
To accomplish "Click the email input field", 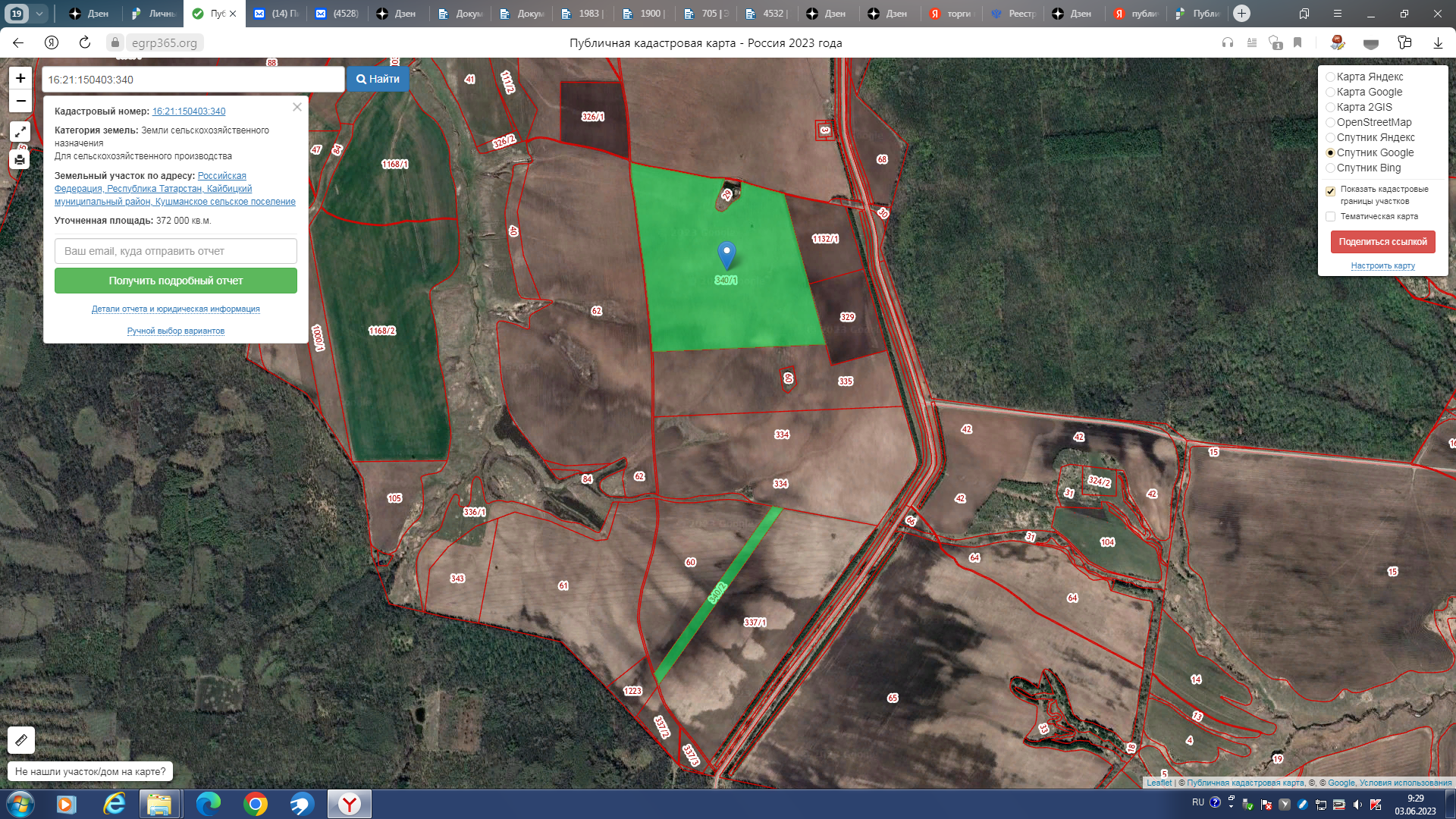I will pyautogui.click(x=176, y=251).
